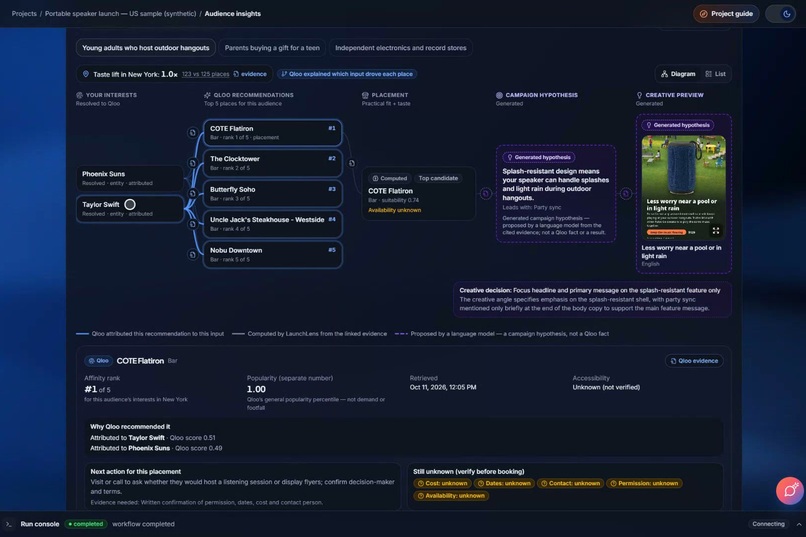Select Young adults who host outdoor hangouts tab
Viewport: 806px width, 537px height.
point(145,48)
